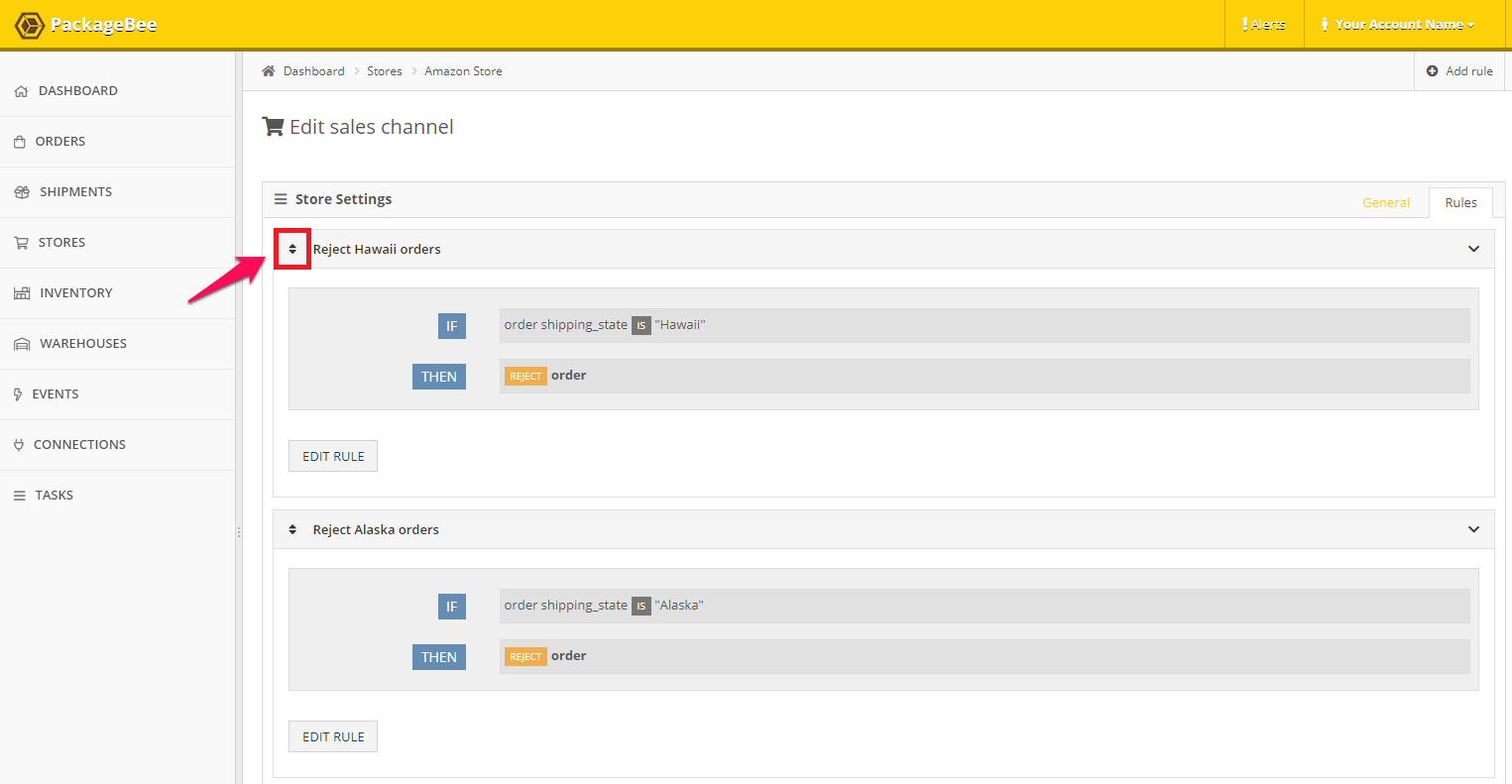This screenshot has width=1512, height=784.
Task: Click the home icon in the breadcrumb
Action: tap(268, 71)
